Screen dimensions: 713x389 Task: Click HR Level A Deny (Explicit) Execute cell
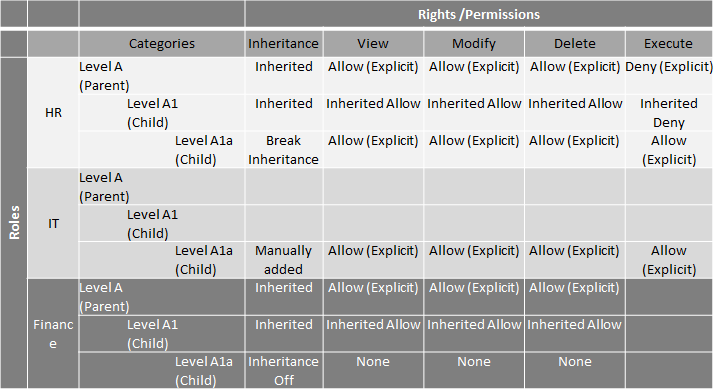[669, 76]
